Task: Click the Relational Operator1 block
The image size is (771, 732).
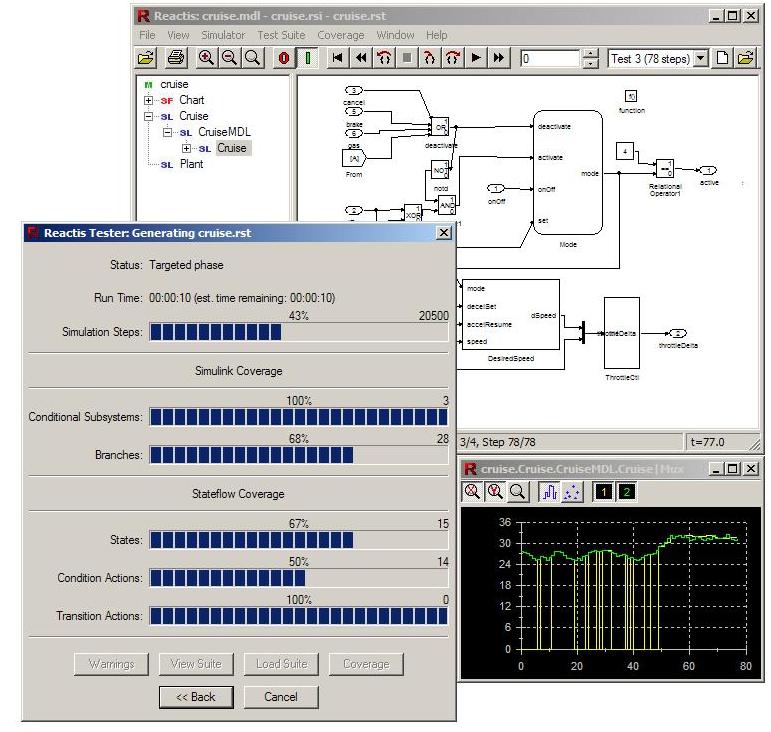Action: [x=665, y=169]
